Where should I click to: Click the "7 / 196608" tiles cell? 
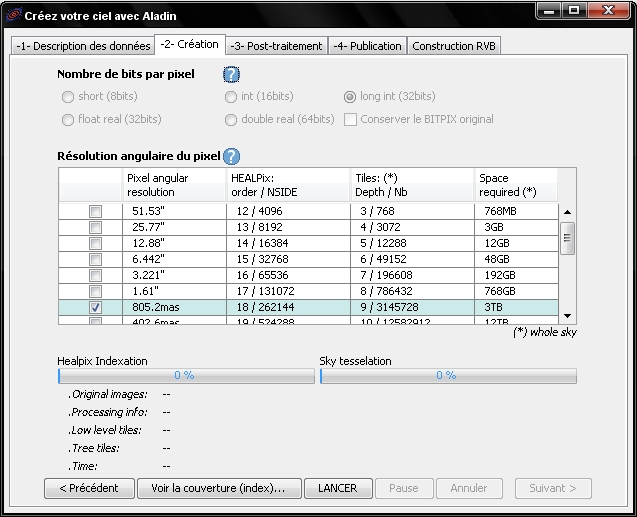pyautogui.click(x=412, y=275)
